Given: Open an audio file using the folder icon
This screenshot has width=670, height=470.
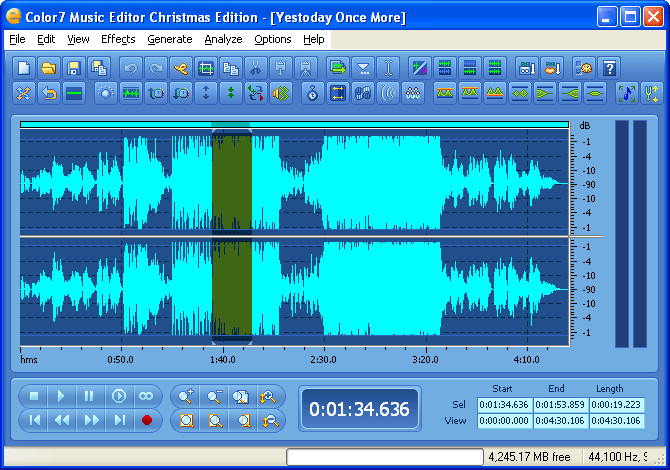Looking at the screenshot, I should (49, 68).
